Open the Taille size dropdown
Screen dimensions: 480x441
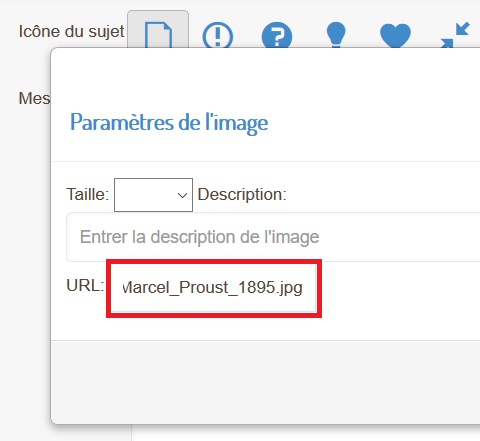tap(153, 195)
